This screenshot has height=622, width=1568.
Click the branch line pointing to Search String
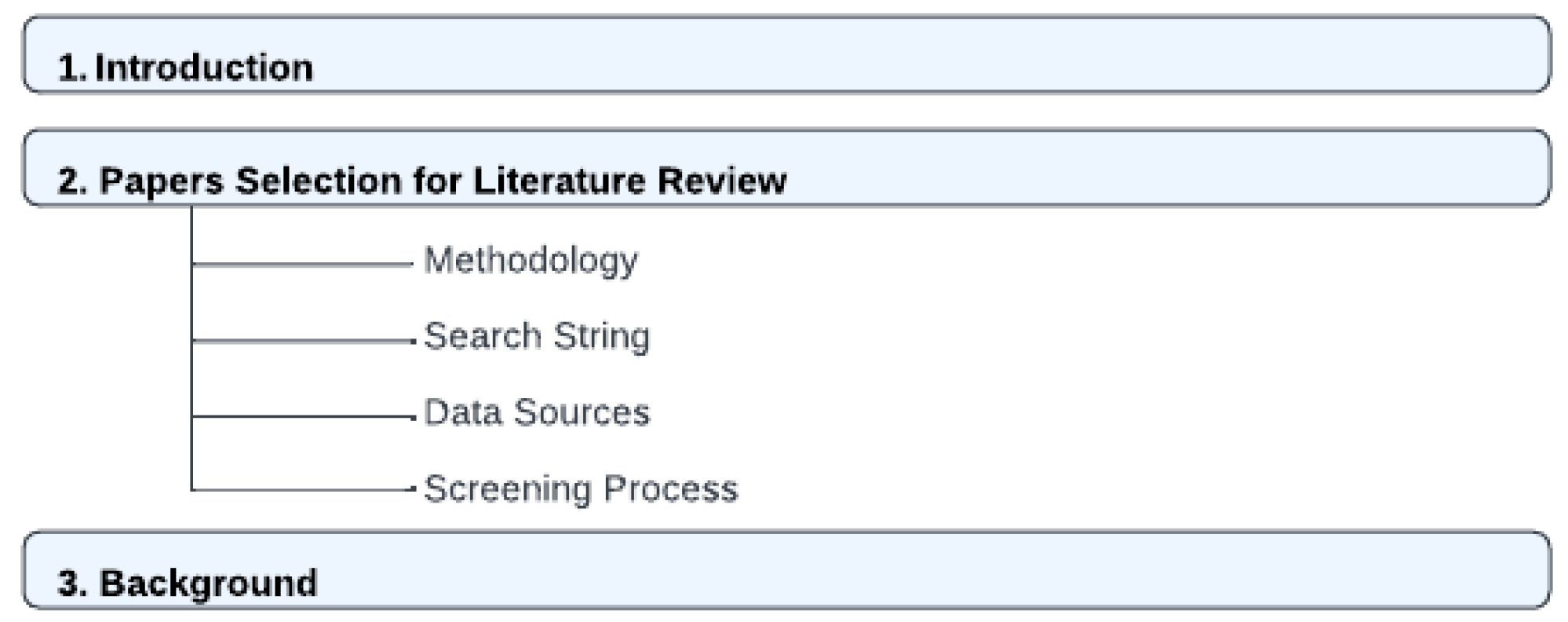(302, 341)
